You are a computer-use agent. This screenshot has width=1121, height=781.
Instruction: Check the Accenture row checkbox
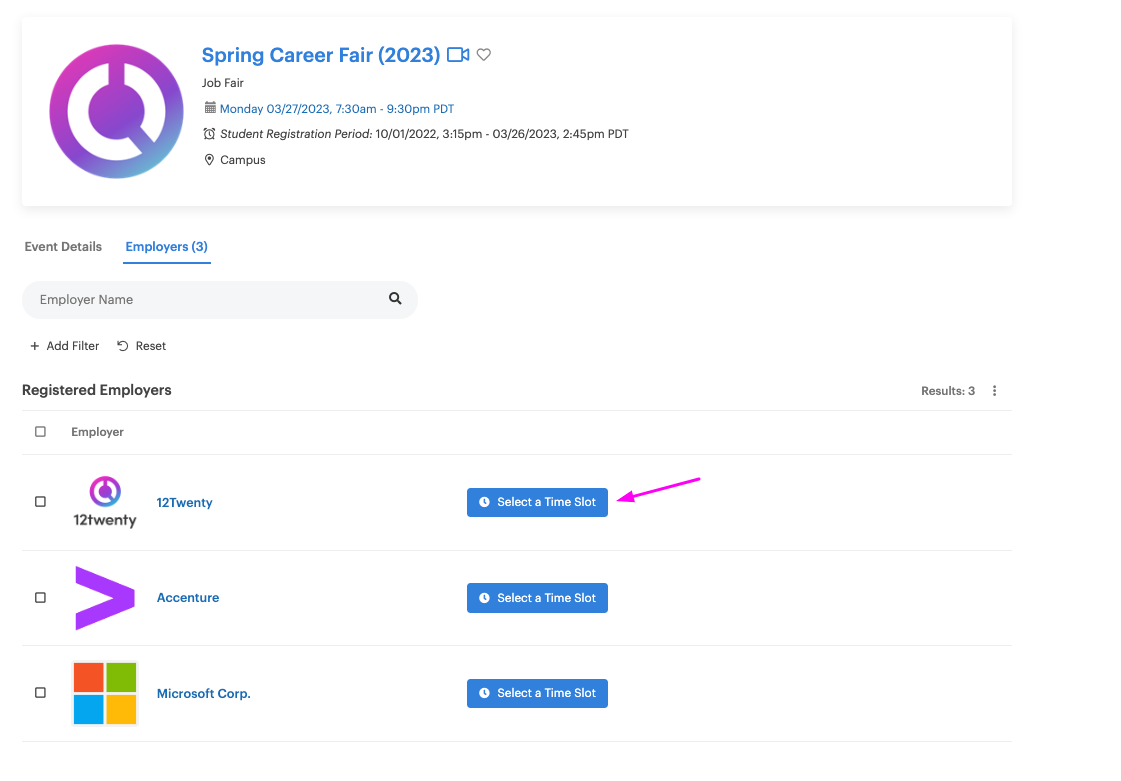(x=41, y=598)
